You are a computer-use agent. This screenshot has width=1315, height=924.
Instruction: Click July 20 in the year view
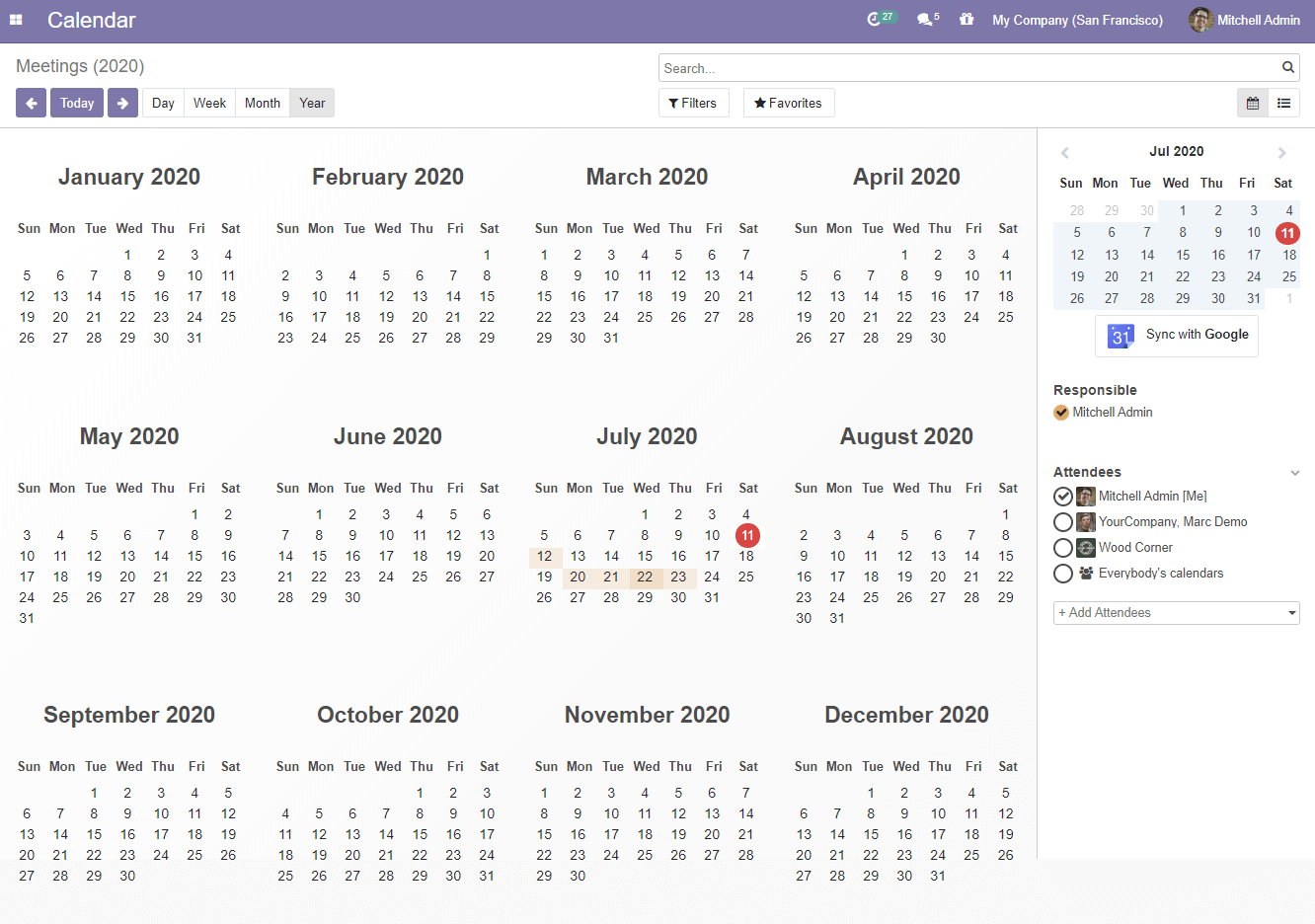pyautogui.click(x=579, y=577)
